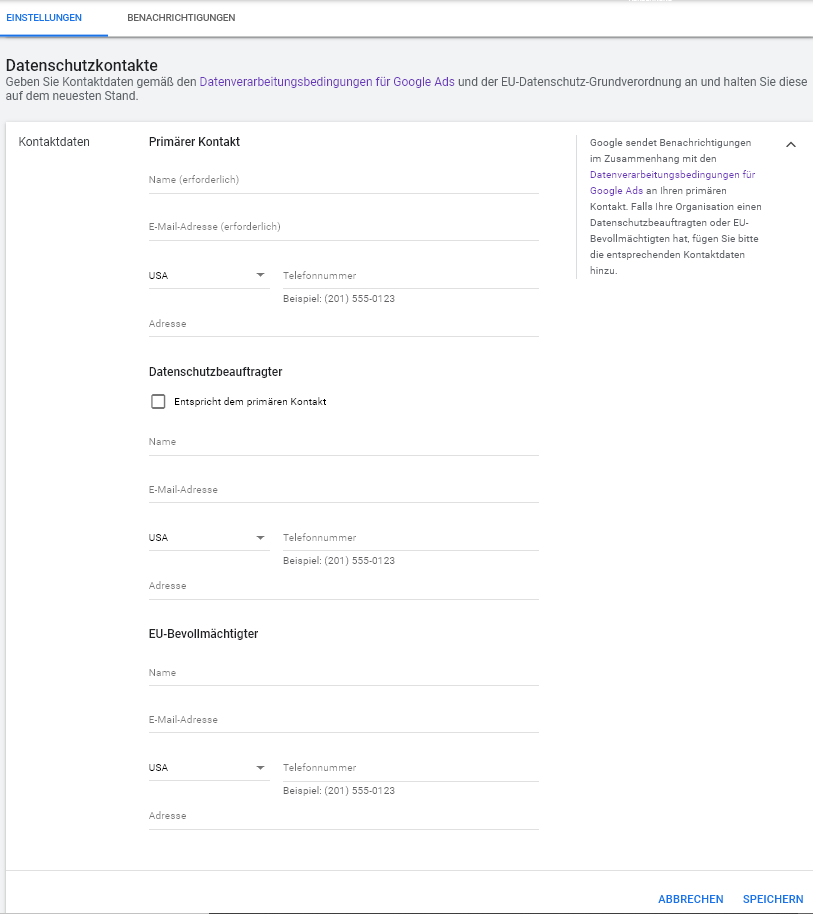This screenshot has height=914, width=813.
Task: Focus Datenschutzbeauftragter Name field
Action: (x=344, y=442)
